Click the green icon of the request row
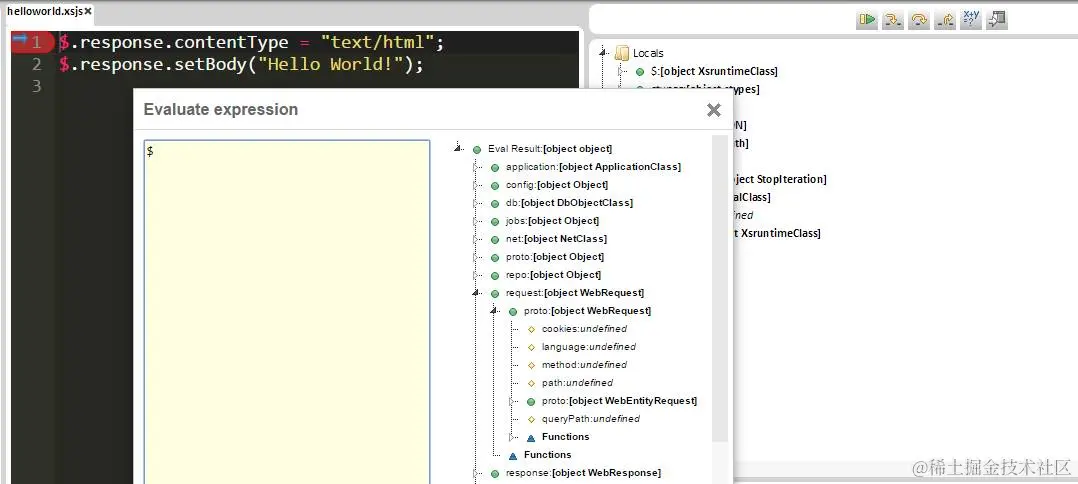1078x484 pixels. tap(495, 293)
